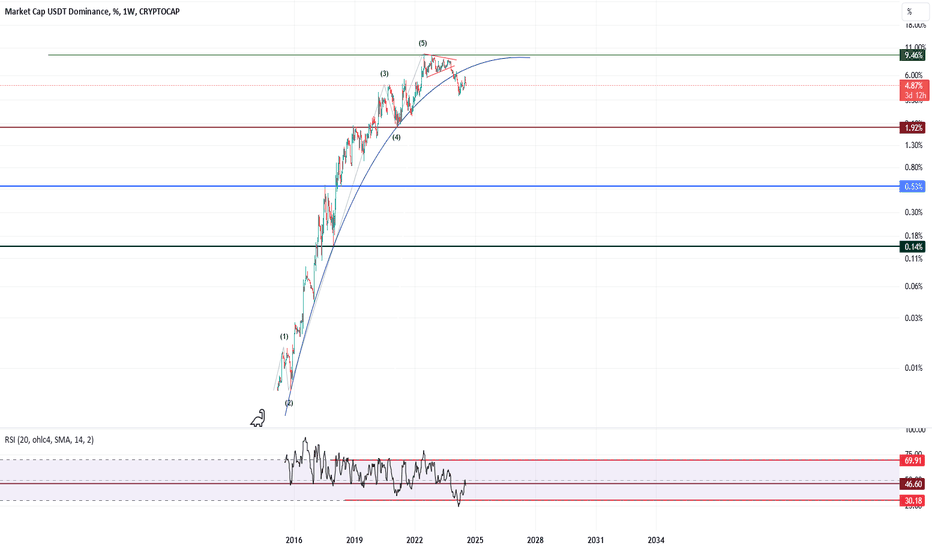The image size is (932, 550).
Task: Click the 0.80% price axis tick
Action: click(x=914, y=168)
